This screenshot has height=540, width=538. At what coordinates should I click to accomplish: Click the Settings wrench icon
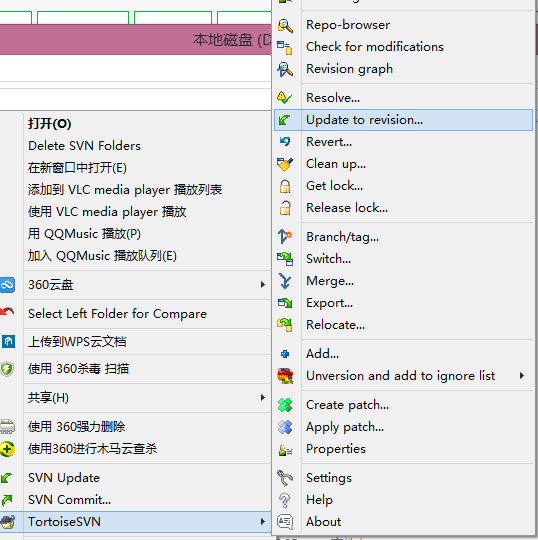click(x=285, y=478)
